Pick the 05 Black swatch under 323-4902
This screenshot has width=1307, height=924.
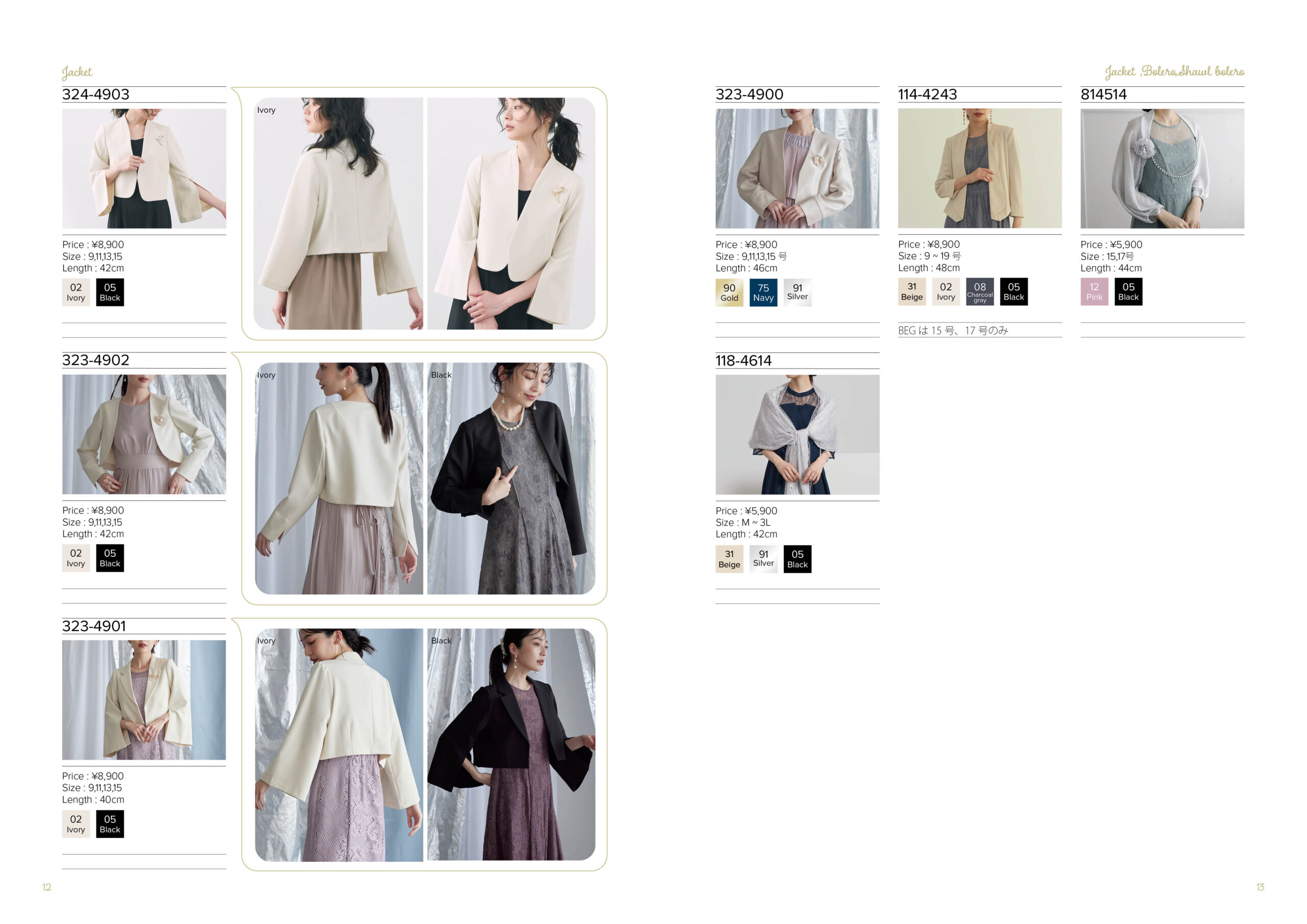coord(110,558)
